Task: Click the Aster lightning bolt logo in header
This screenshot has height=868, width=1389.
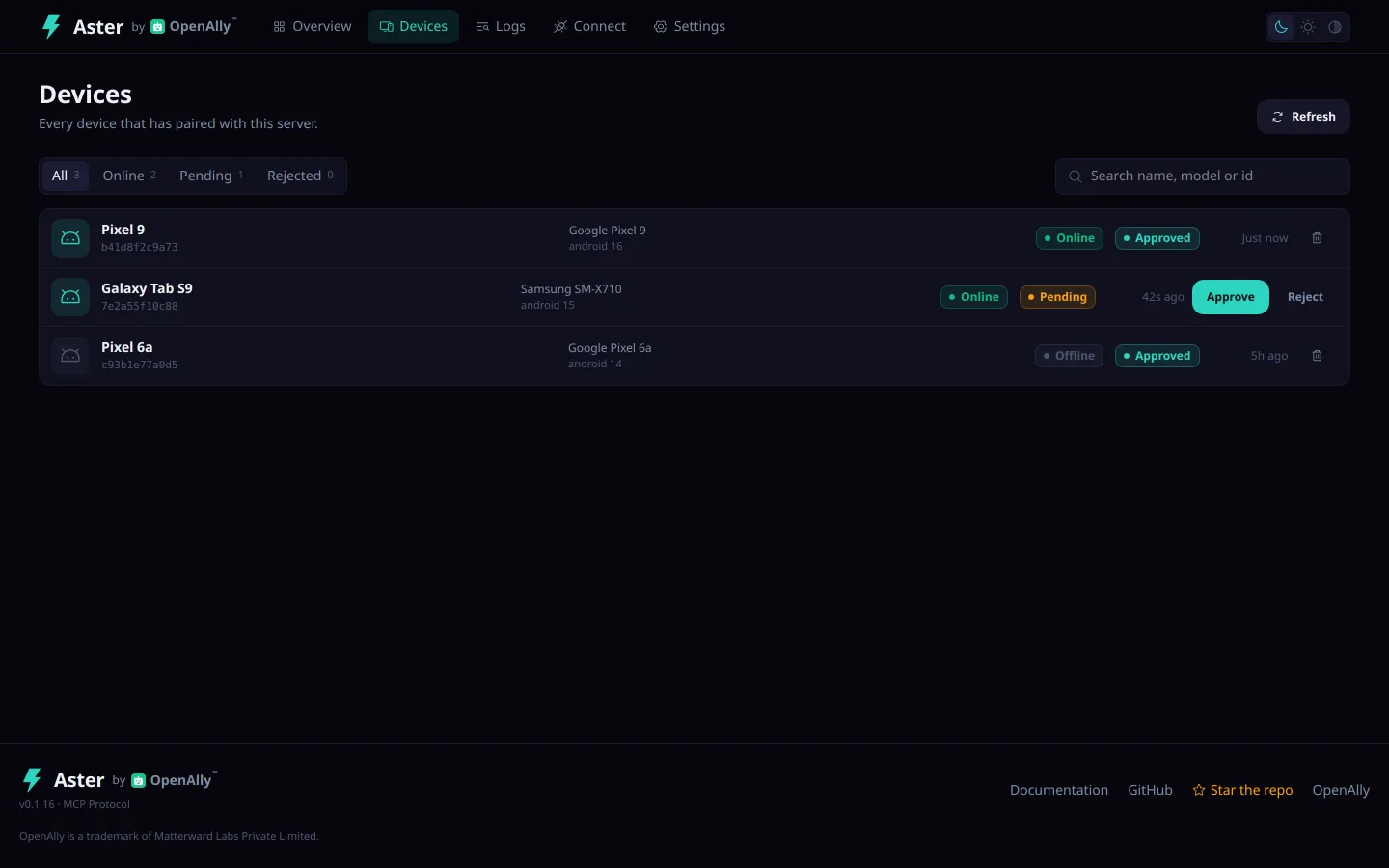Action: coord(52,27)
